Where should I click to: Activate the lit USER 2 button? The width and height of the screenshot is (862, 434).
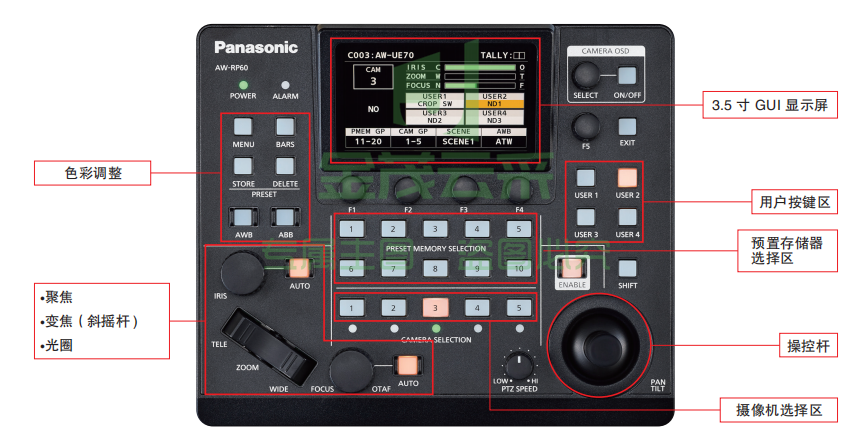[627, 178]
